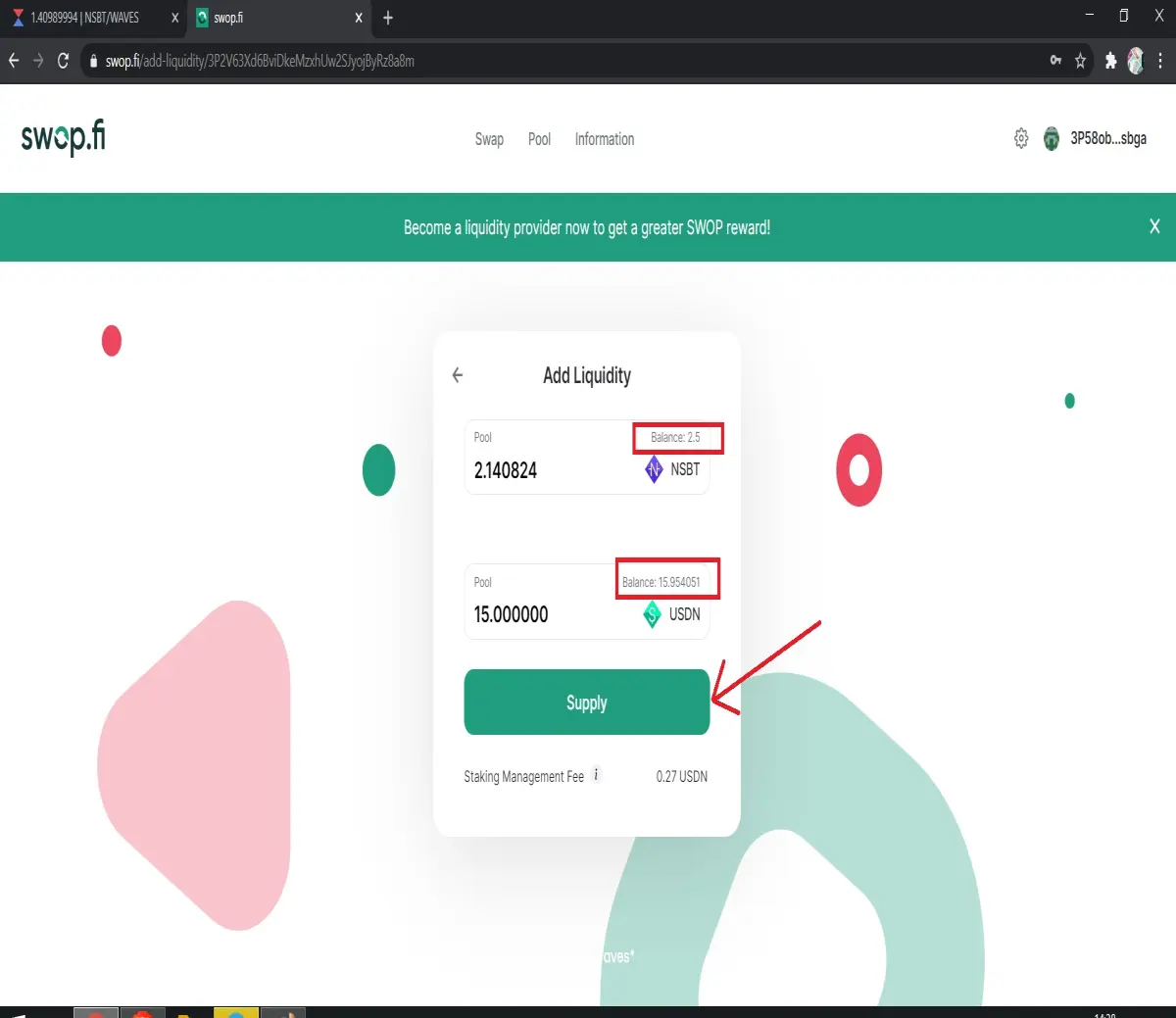Open the saved passwords key icon

coord(1055,61)
